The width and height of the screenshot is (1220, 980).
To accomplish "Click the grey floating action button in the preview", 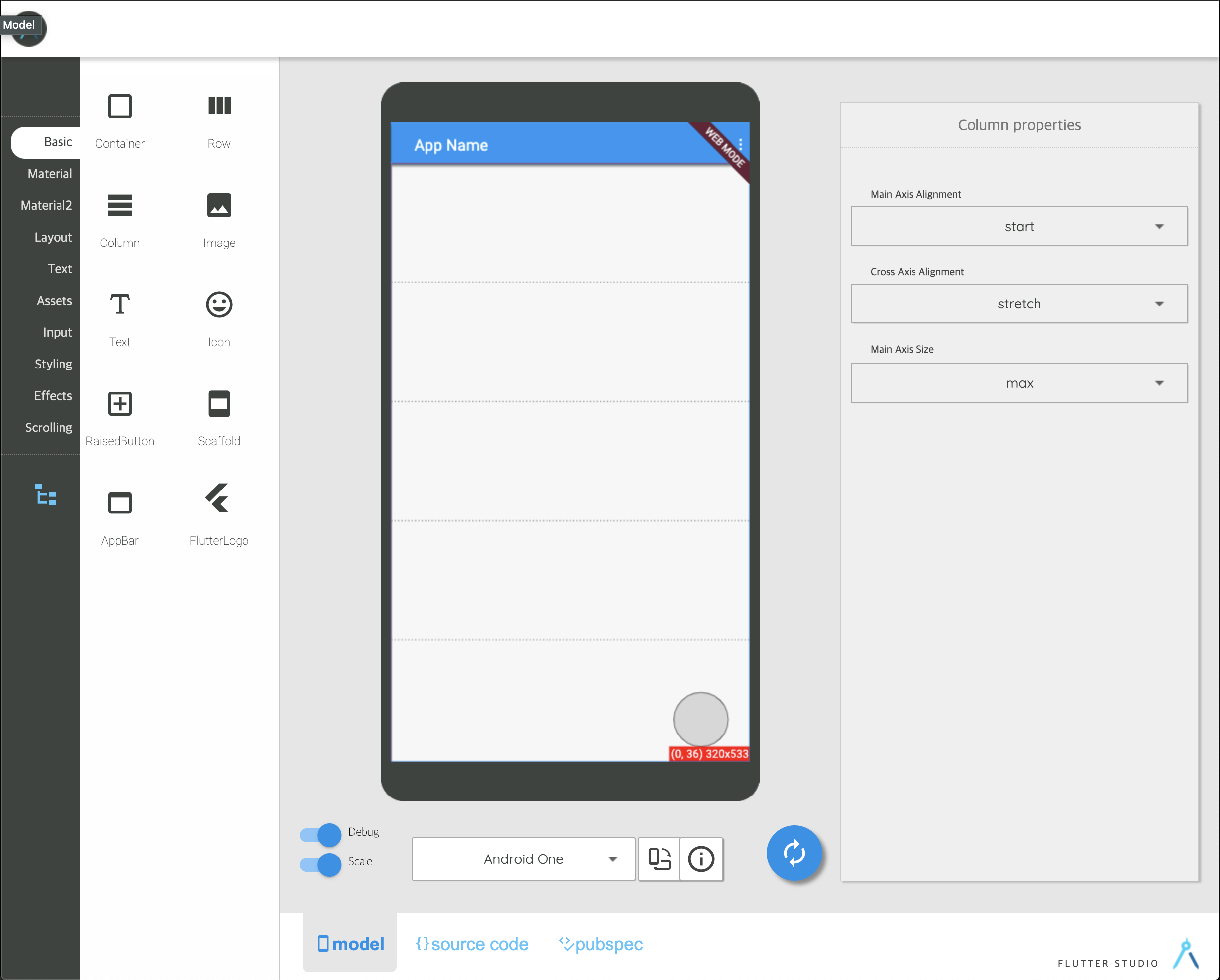I will pyautogui.click(x=700, y=719).
